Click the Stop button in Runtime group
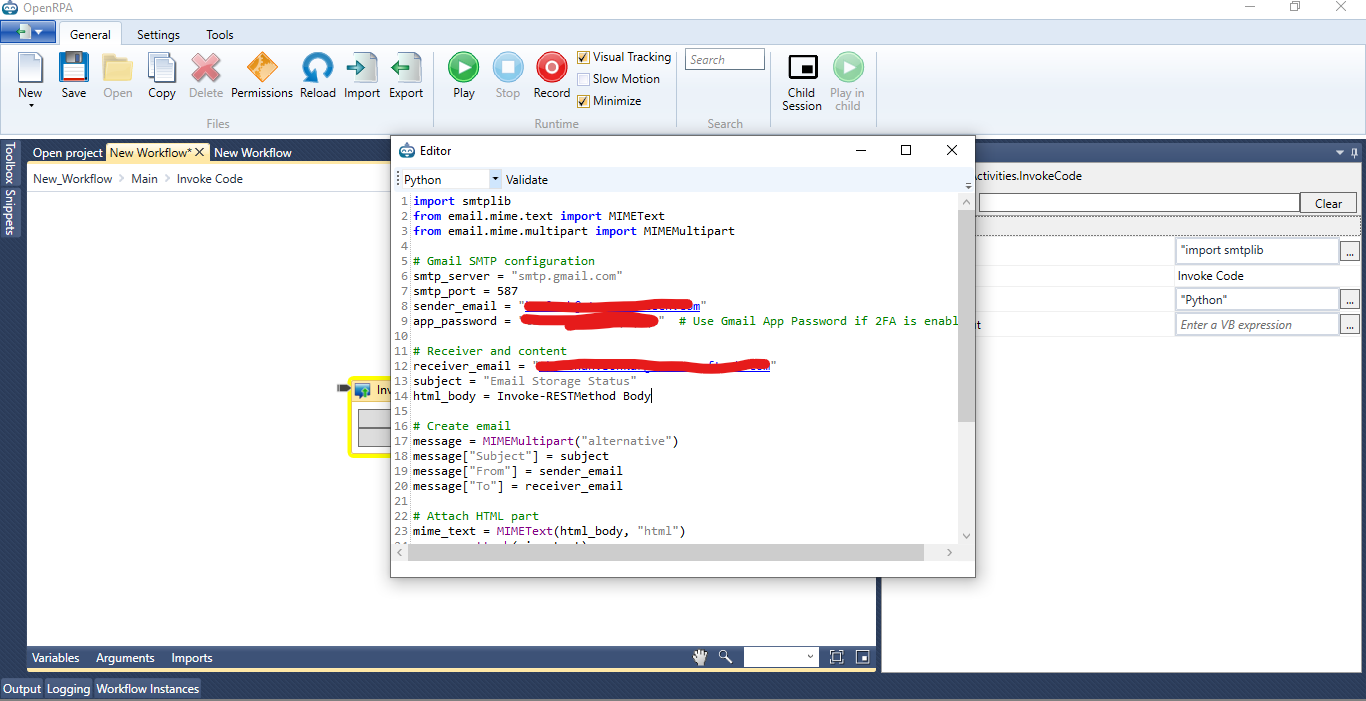Viewport: 1366px width, 701px height. pyautogui.click(x=508, y=68)
